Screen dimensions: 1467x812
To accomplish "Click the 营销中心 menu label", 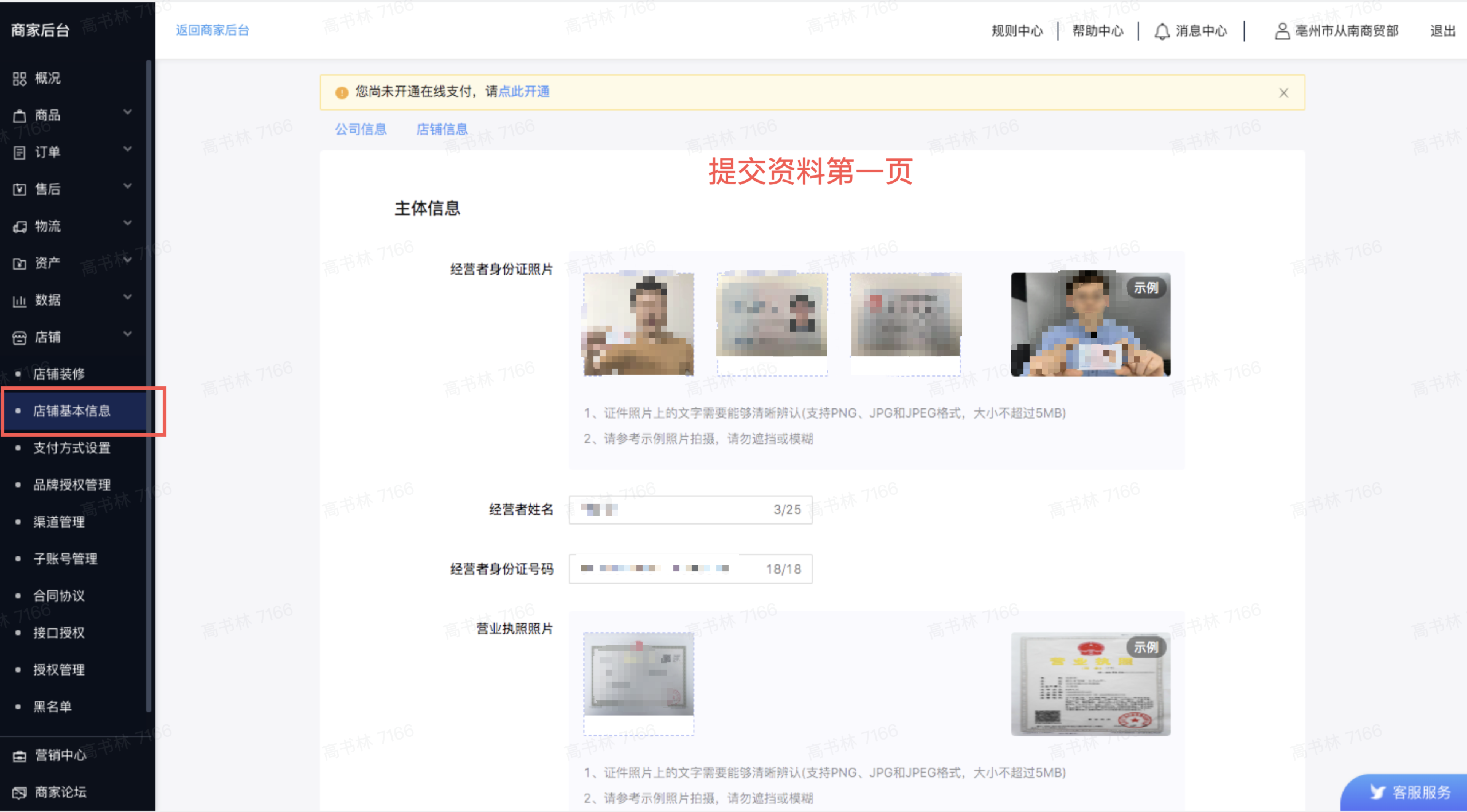I will [61, 755].
